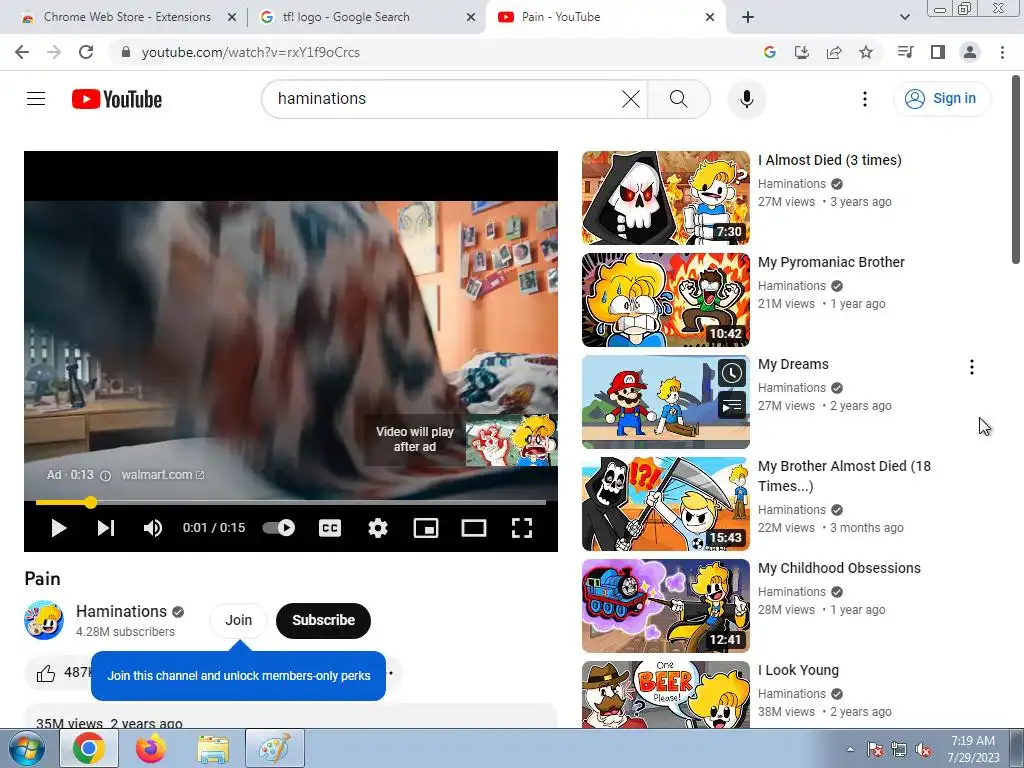Show hidden system tray icons arrow
The image size is (1024, 768).
850,749
